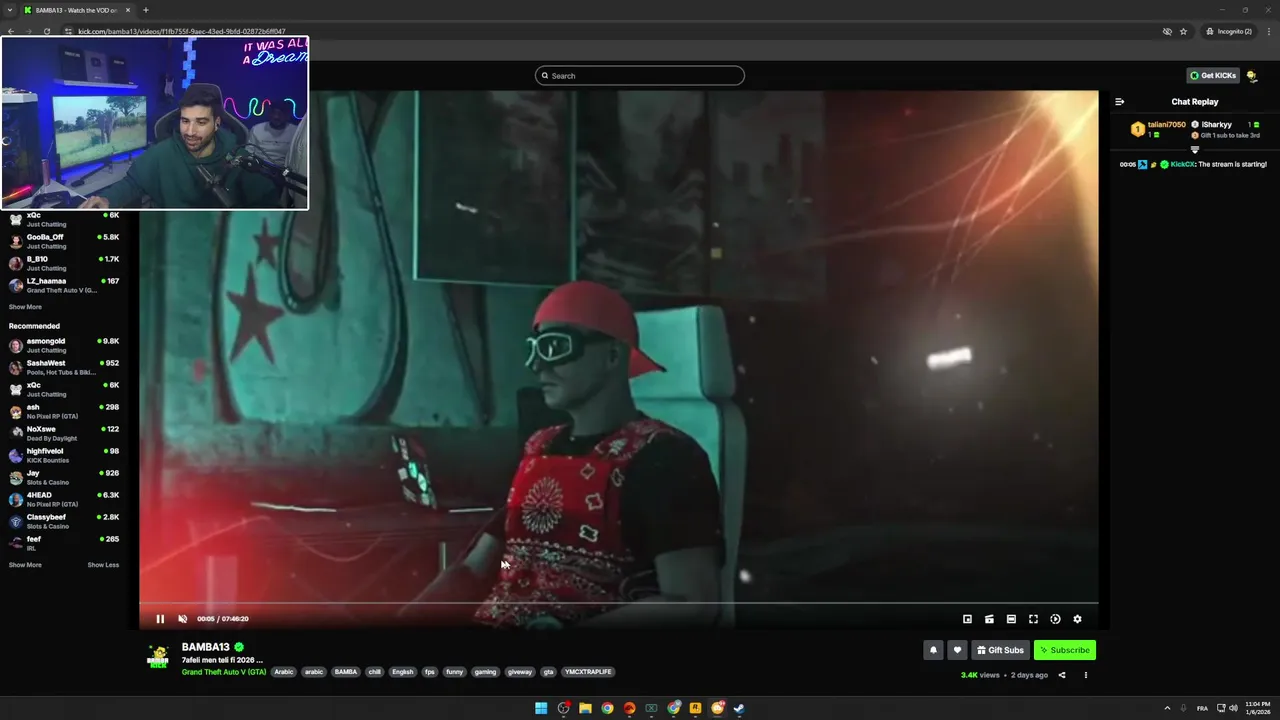Viewport: 1280px width, 720px height.
Task: Open BAMBA13 channel name link
Action: [x=205, y=647]
